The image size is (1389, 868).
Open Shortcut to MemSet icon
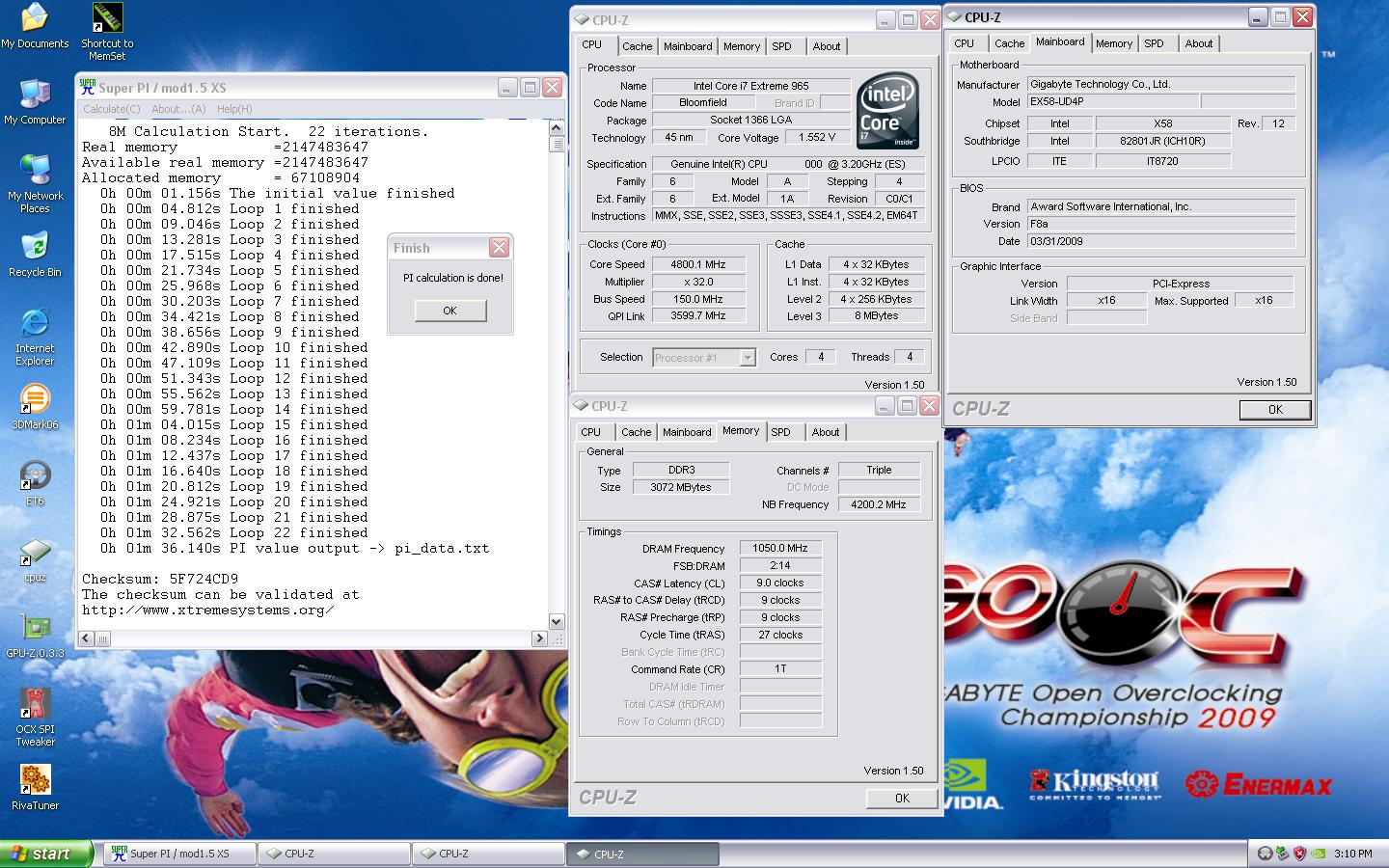point(107,32)
